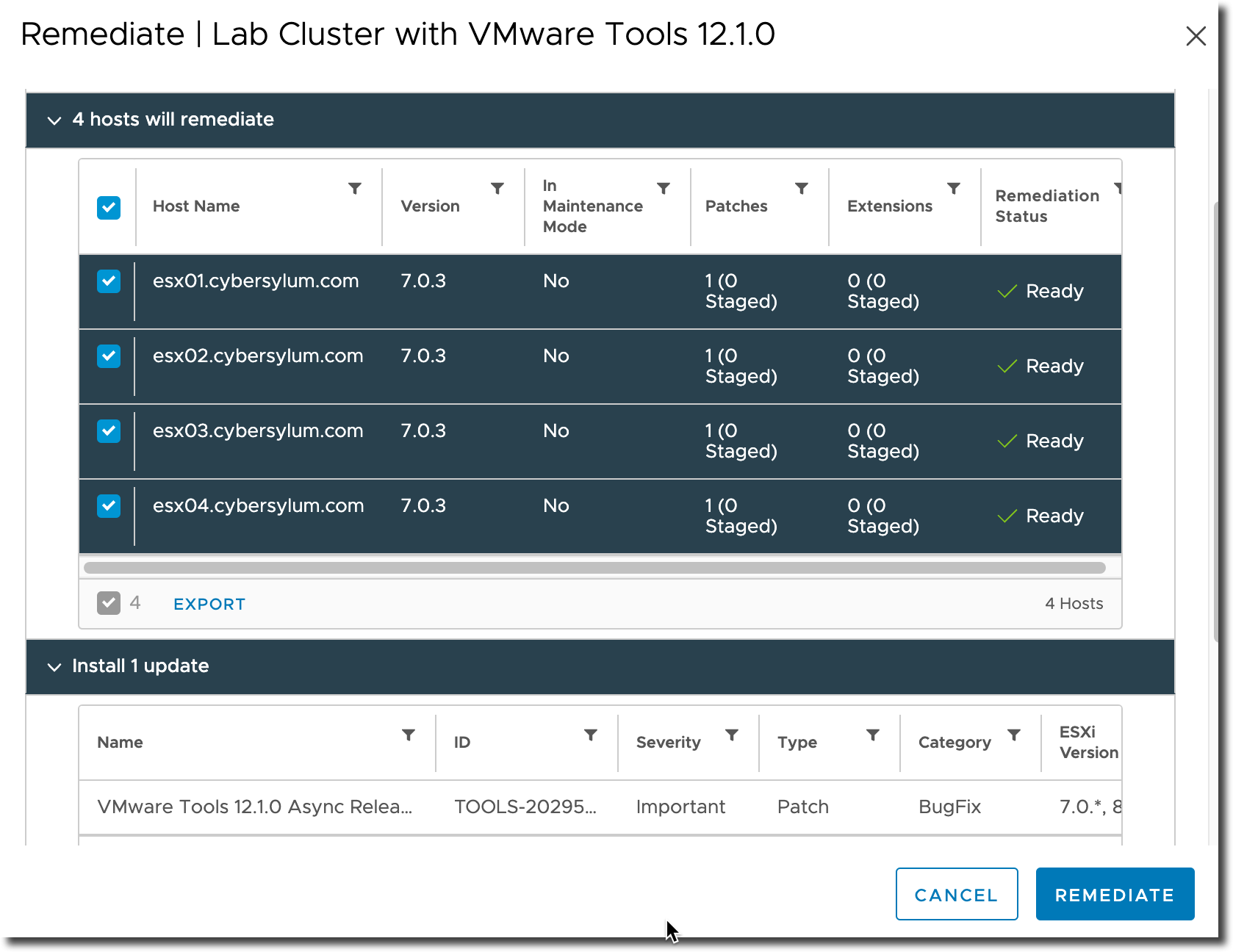This screenshot has width=1233, height=952.
Task: Toggle the select-all hosts header checkbox
Action: tap(109, 208)
